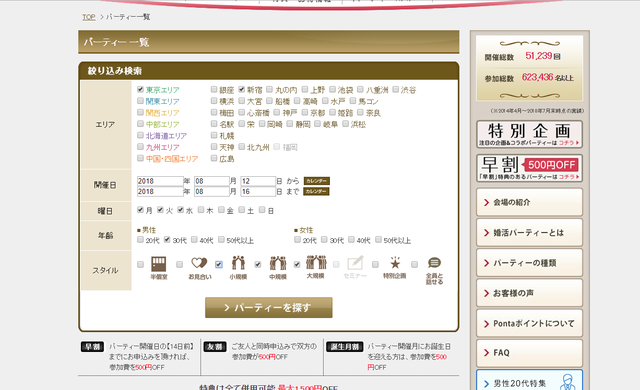Viewport: 640px width, 390px height.
Task: Click the パーティーを探す search button
Action: click(269, 307)
